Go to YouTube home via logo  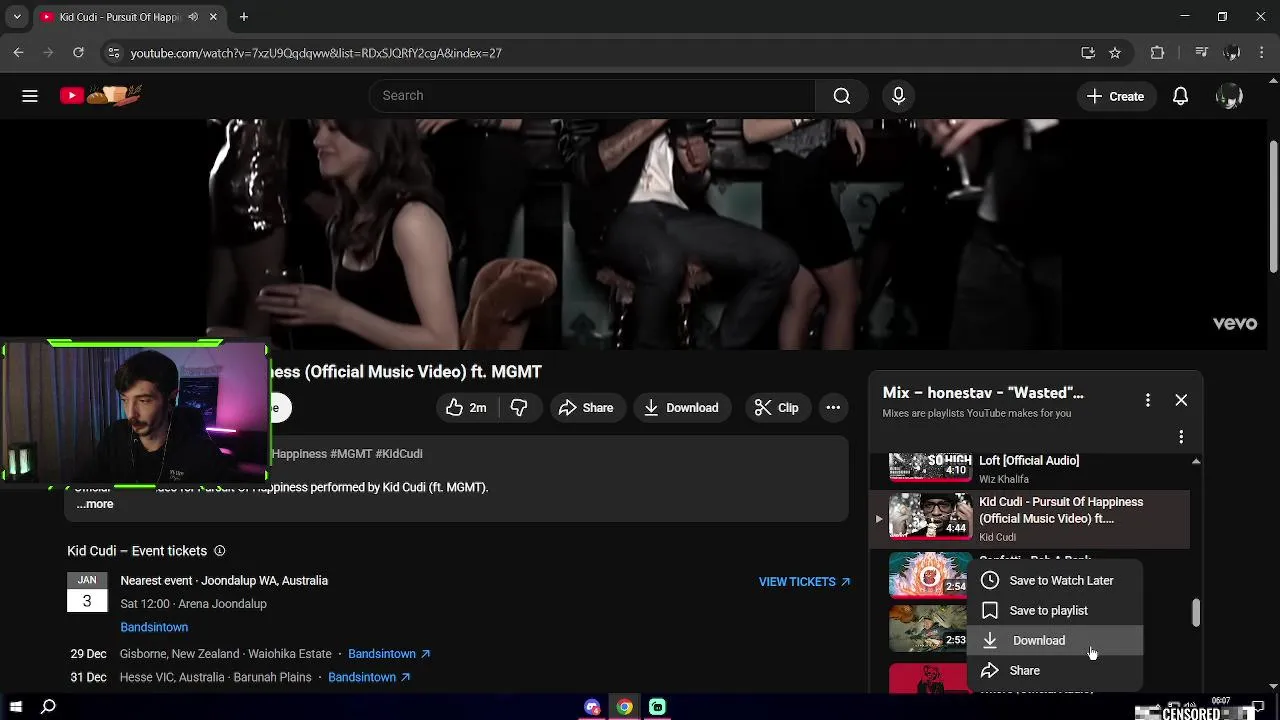[100, 95]
